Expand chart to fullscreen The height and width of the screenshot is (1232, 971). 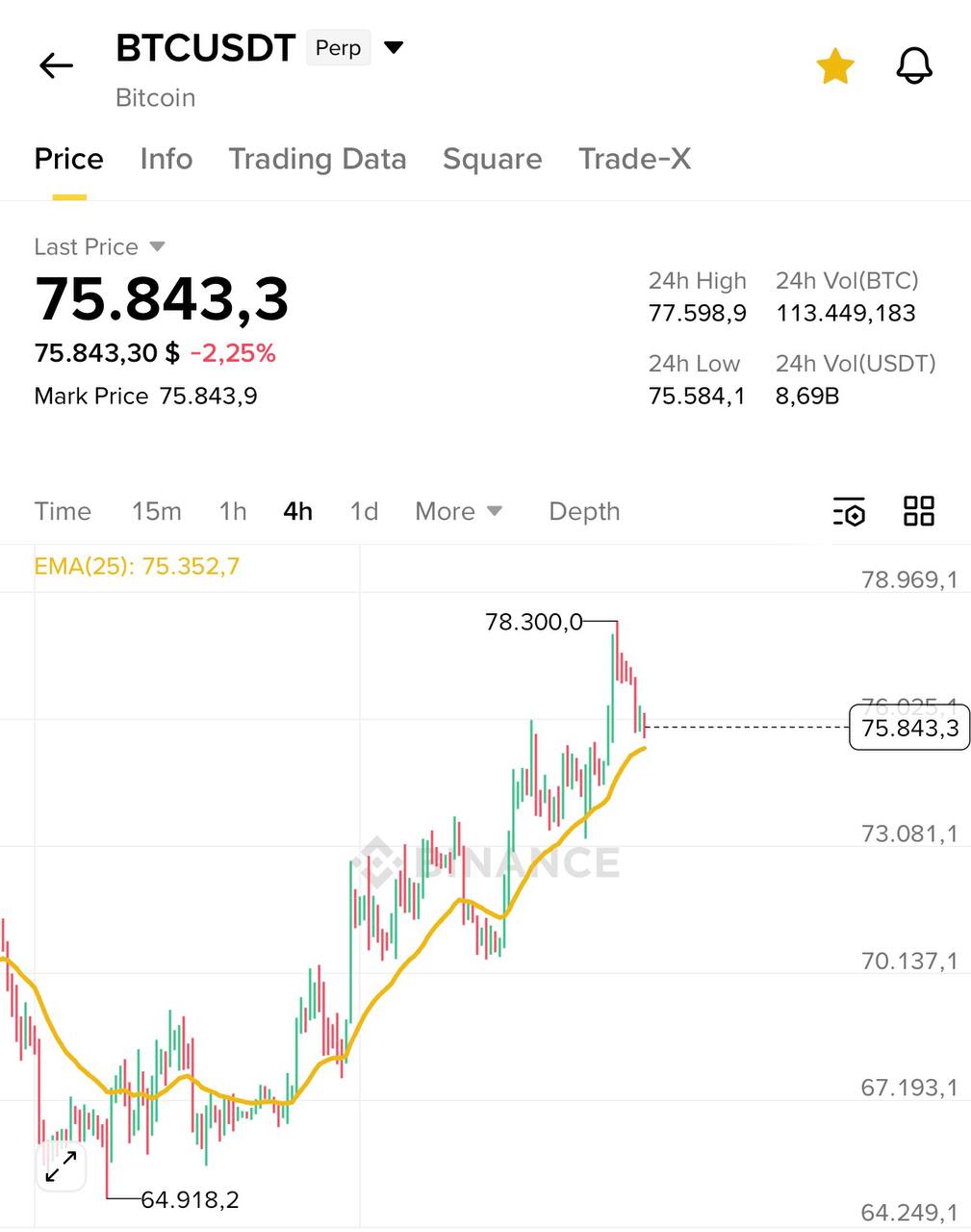coord(62,1167)
